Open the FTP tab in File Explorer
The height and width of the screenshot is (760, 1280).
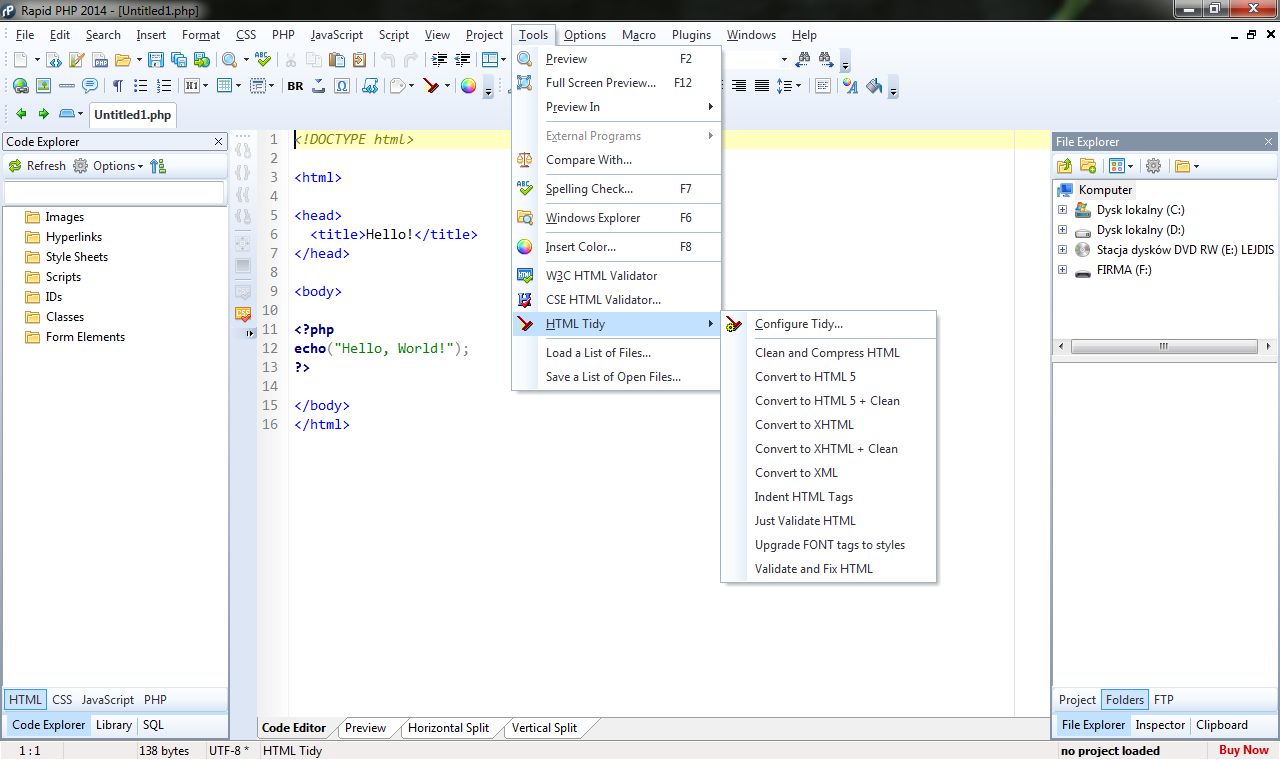tap(1164, 700)
